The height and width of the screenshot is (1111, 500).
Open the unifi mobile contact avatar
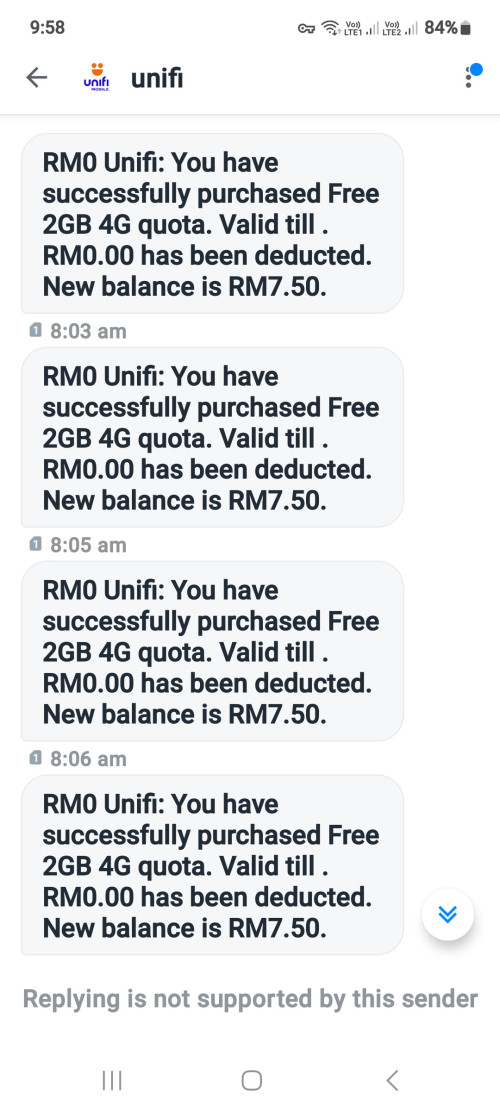96,78
